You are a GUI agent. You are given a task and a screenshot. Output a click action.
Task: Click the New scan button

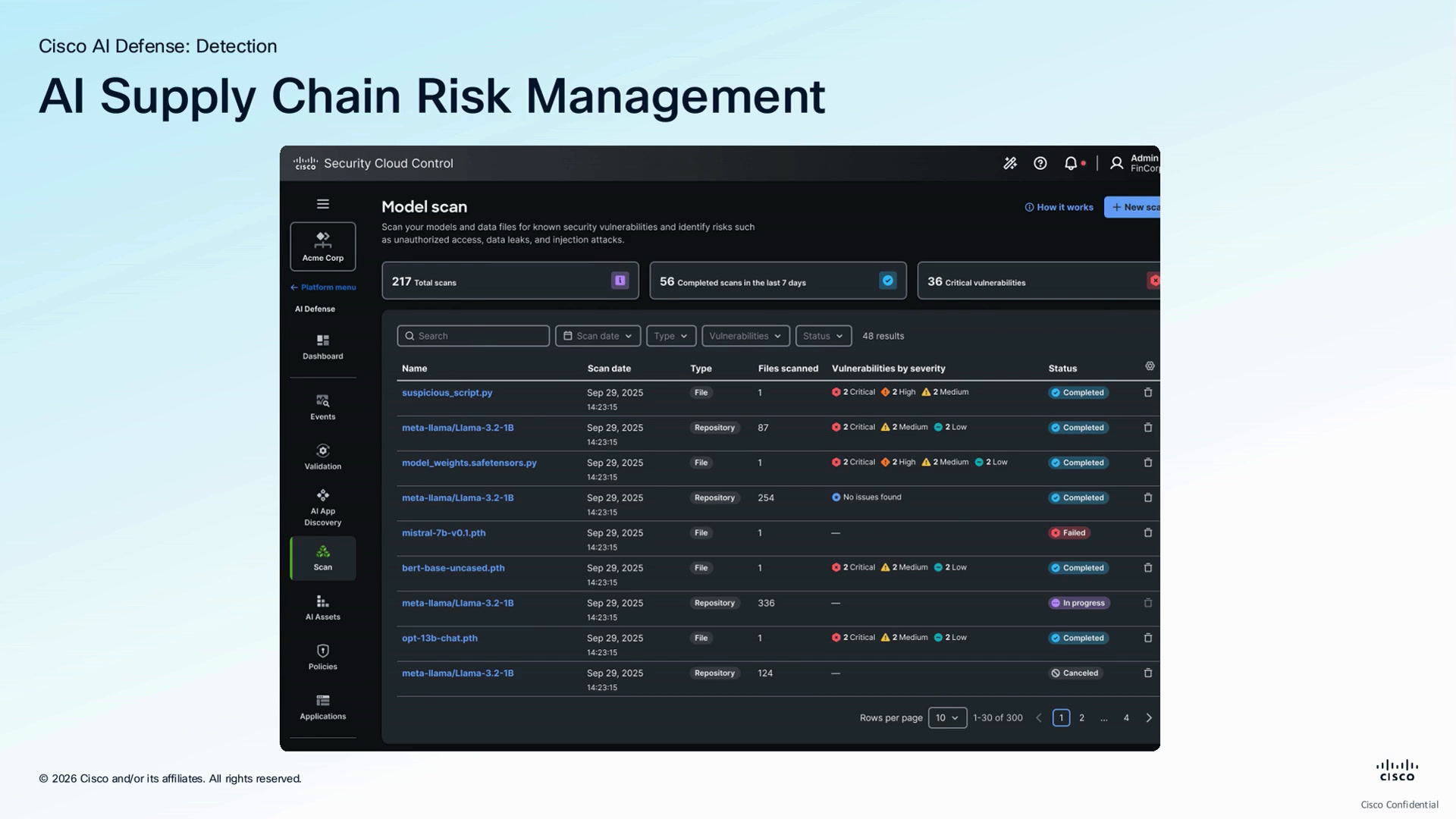[x=1132, y=207]
